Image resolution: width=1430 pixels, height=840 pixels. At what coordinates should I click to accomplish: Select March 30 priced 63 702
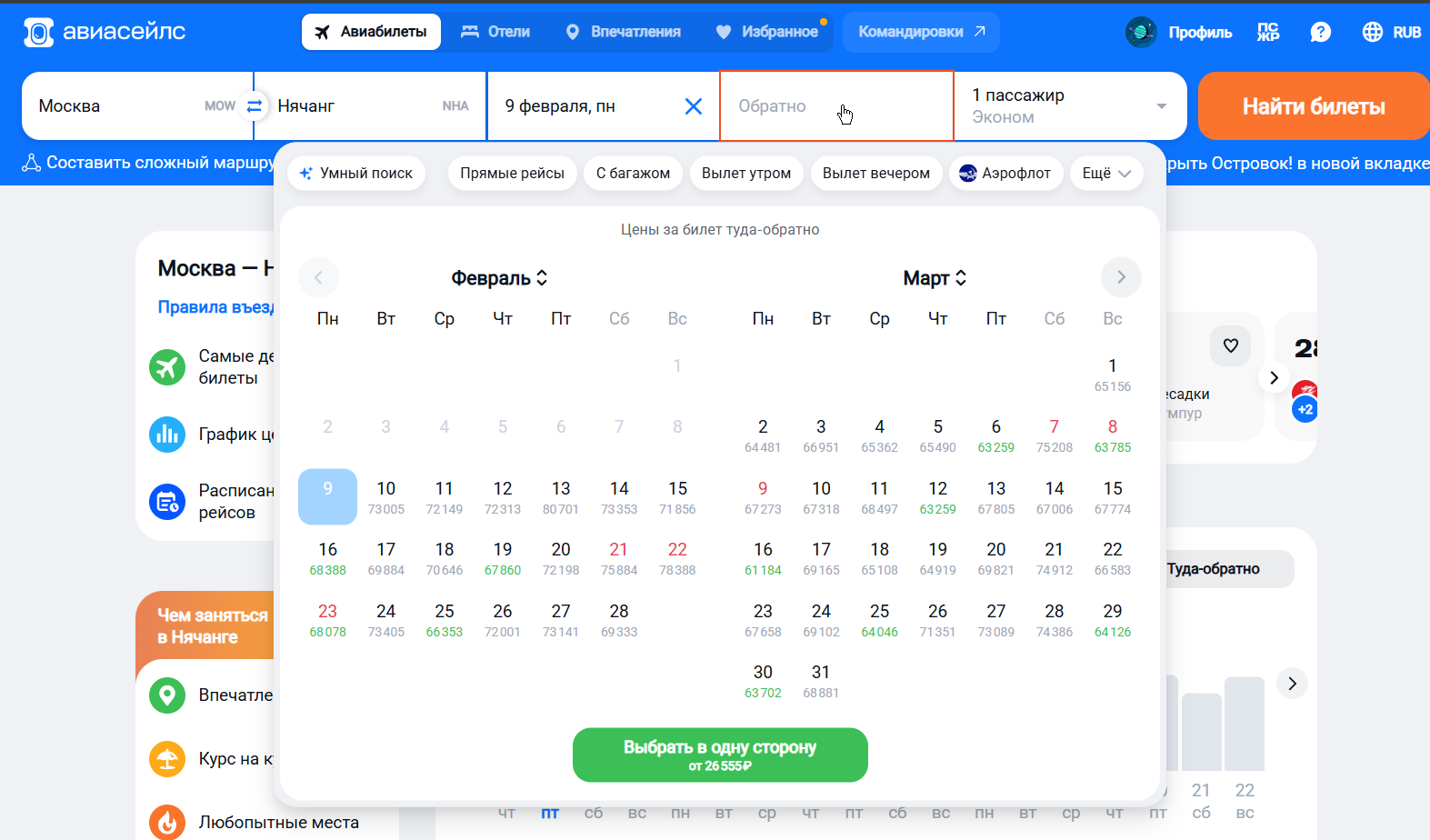click(763, 681)
